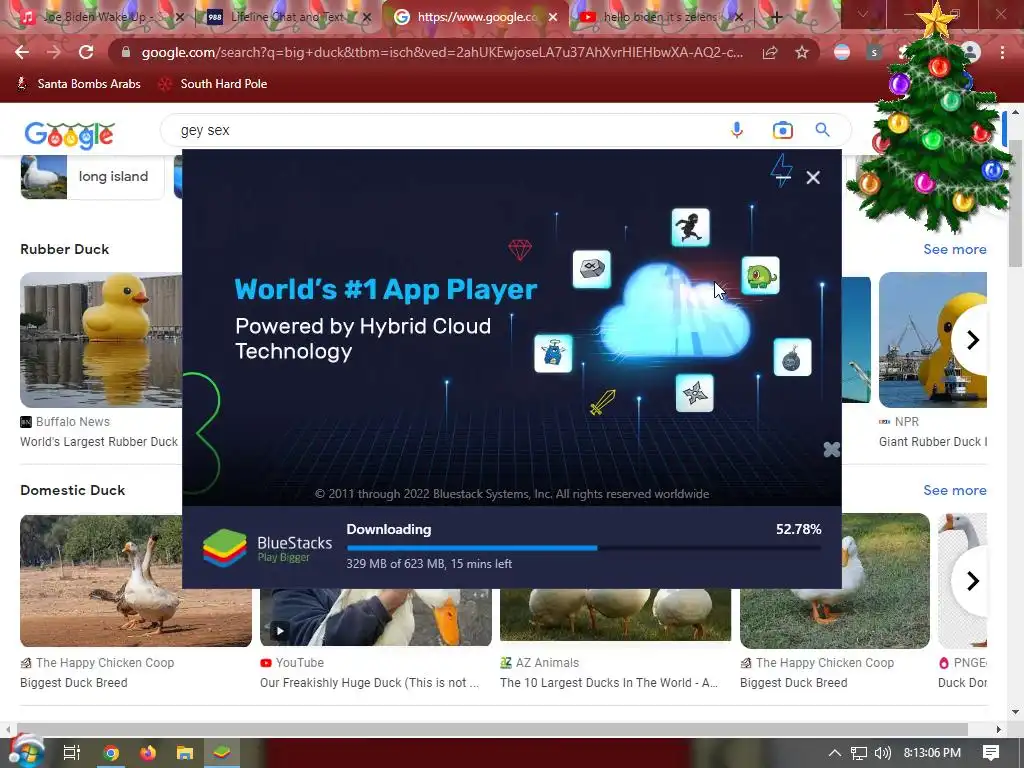Click the vertical page scrollbar
The width and height of the screenshot is (1024, 768).
click(1015, 203)
